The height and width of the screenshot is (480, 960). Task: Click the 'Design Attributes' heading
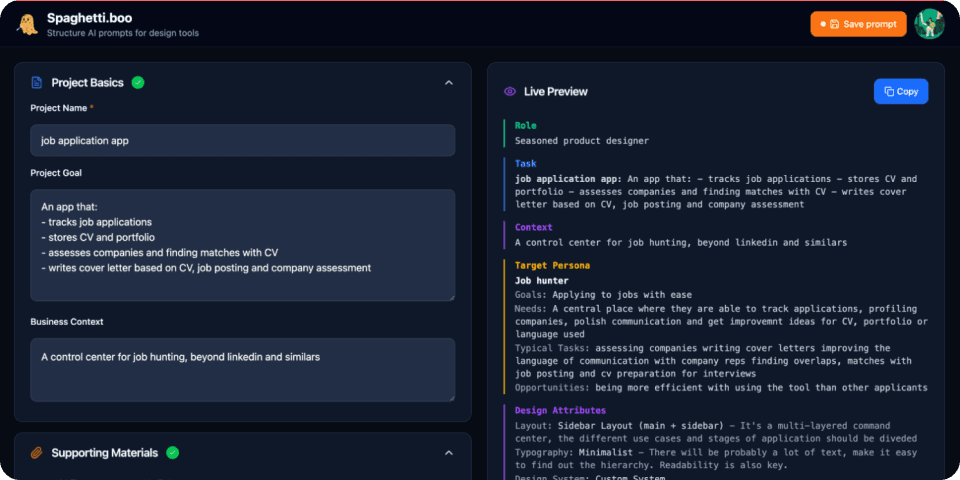pyautogui.click(x=560, y=411)
